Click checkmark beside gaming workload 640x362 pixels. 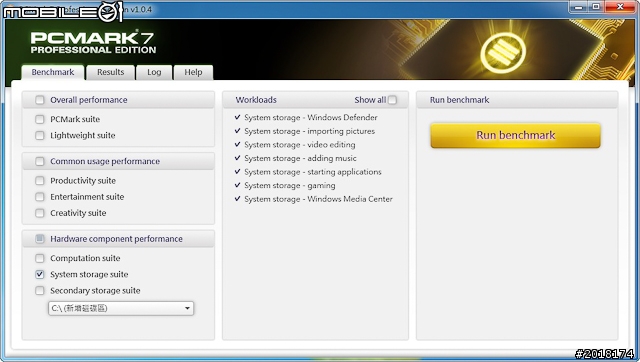[x=238, y=185]
